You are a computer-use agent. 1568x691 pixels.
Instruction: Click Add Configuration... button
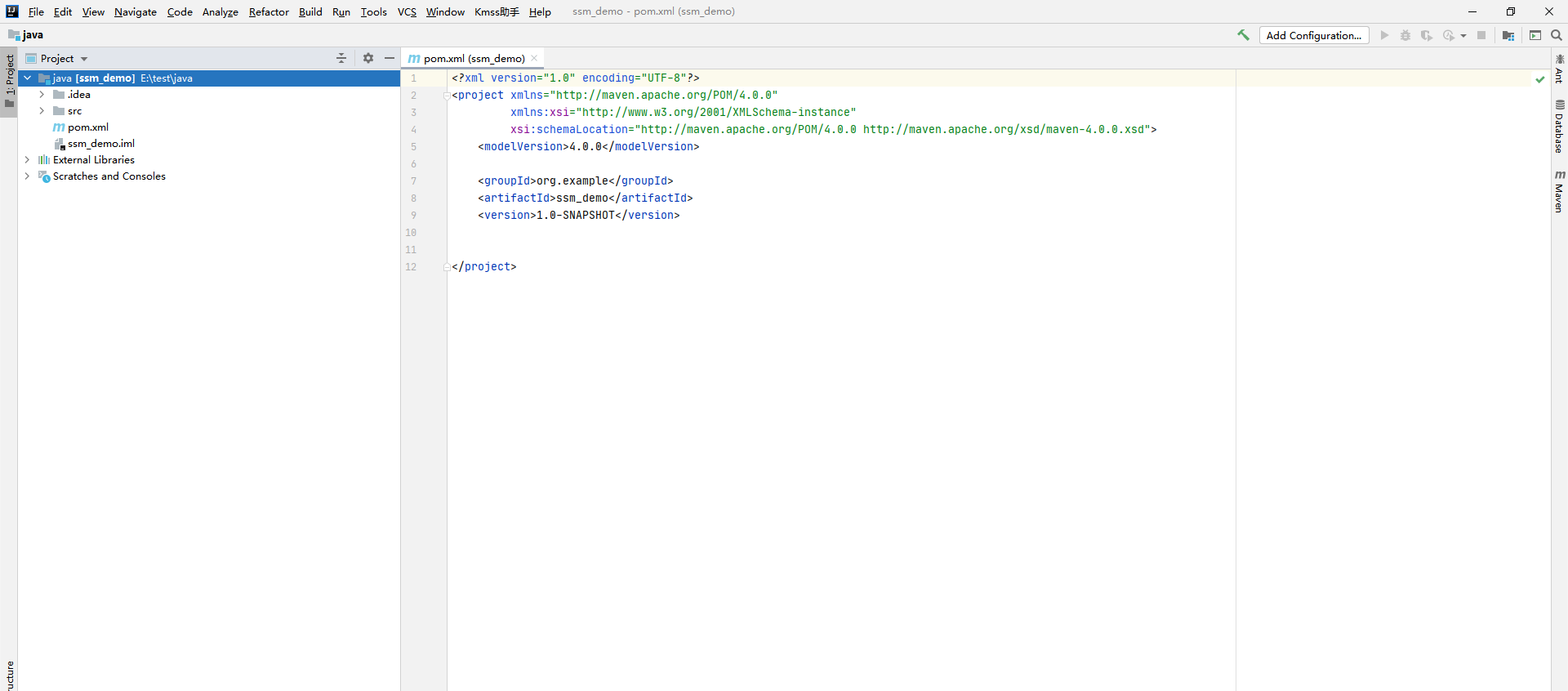[x=1314, y=35]
